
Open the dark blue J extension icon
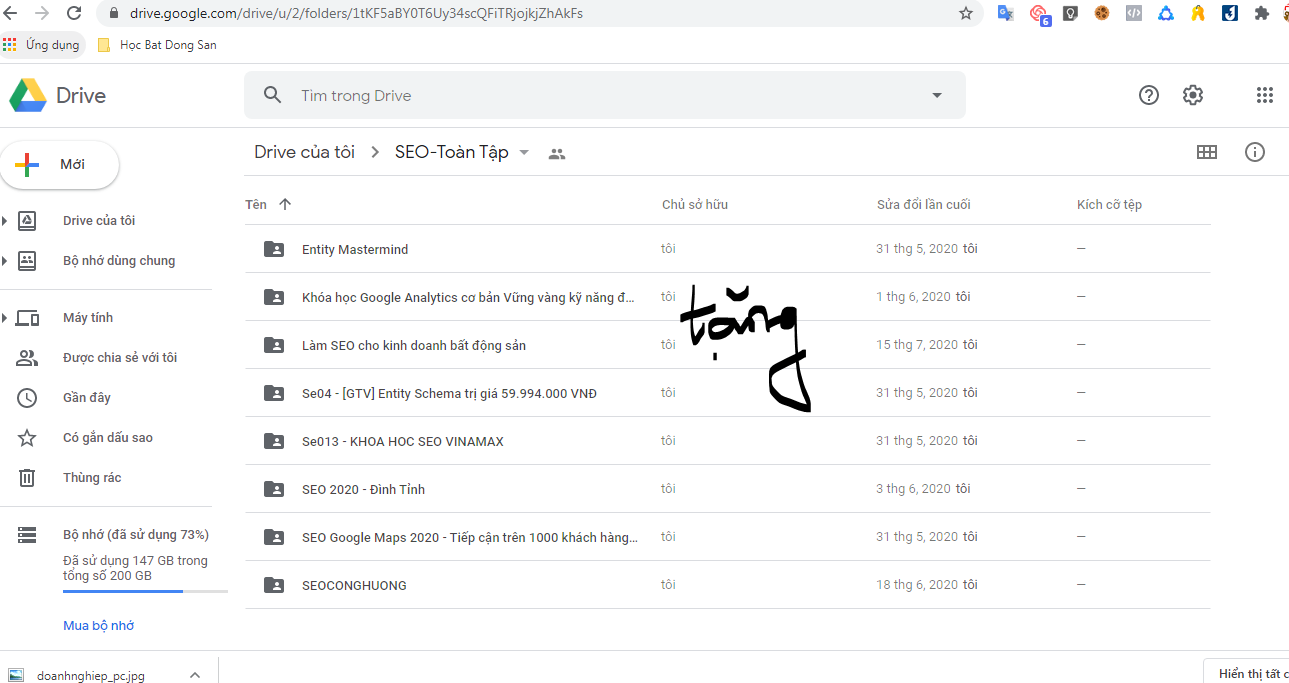[x=1230, y=13]
